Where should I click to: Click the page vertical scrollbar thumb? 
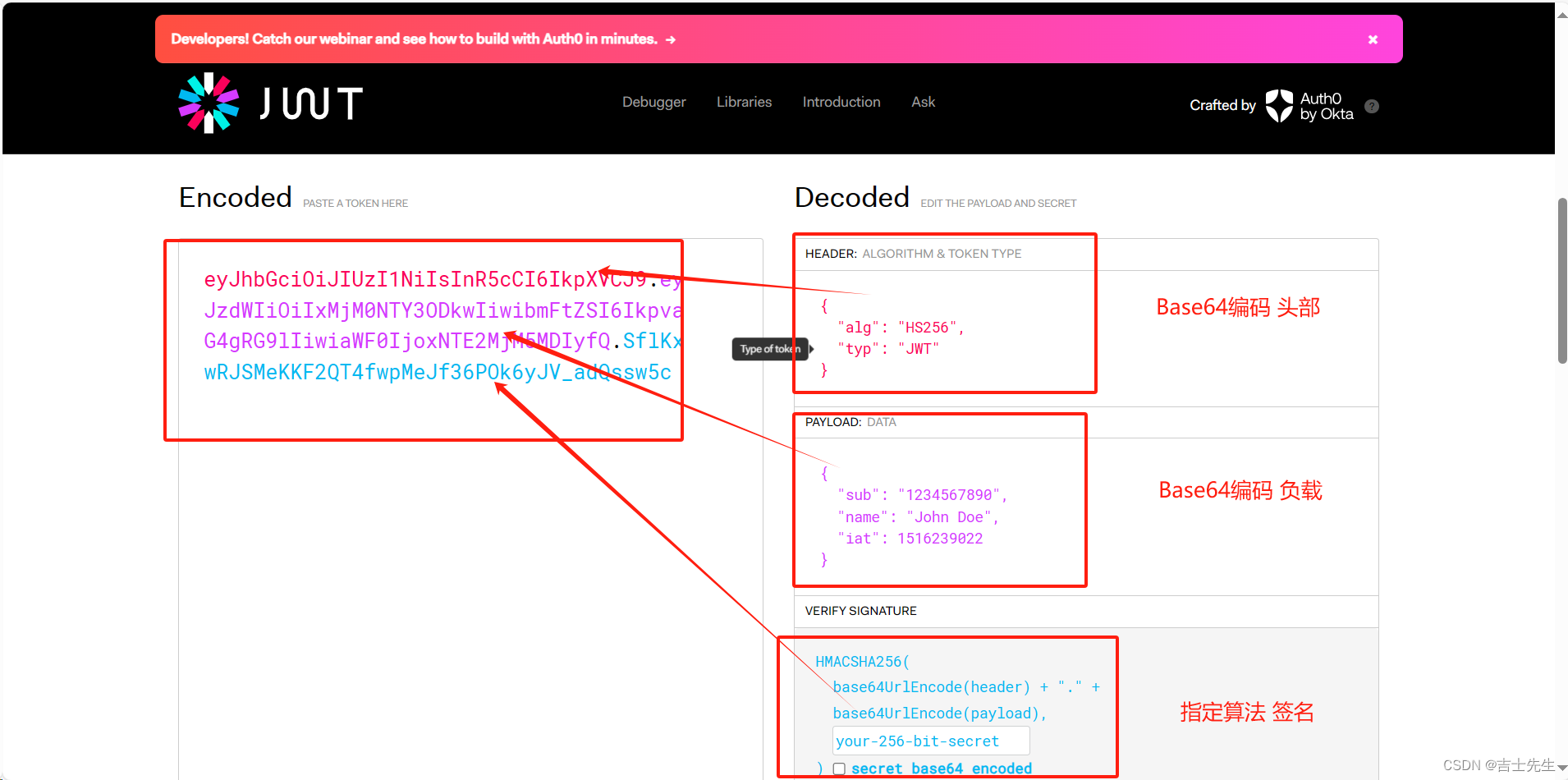click(1561, 280)
